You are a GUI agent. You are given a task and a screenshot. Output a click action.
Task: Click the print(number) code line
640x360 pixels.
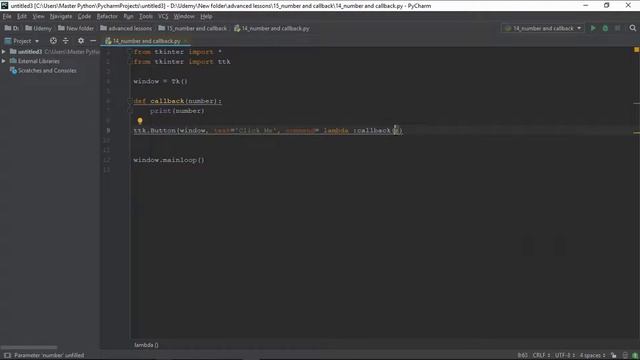click(177, 111)
